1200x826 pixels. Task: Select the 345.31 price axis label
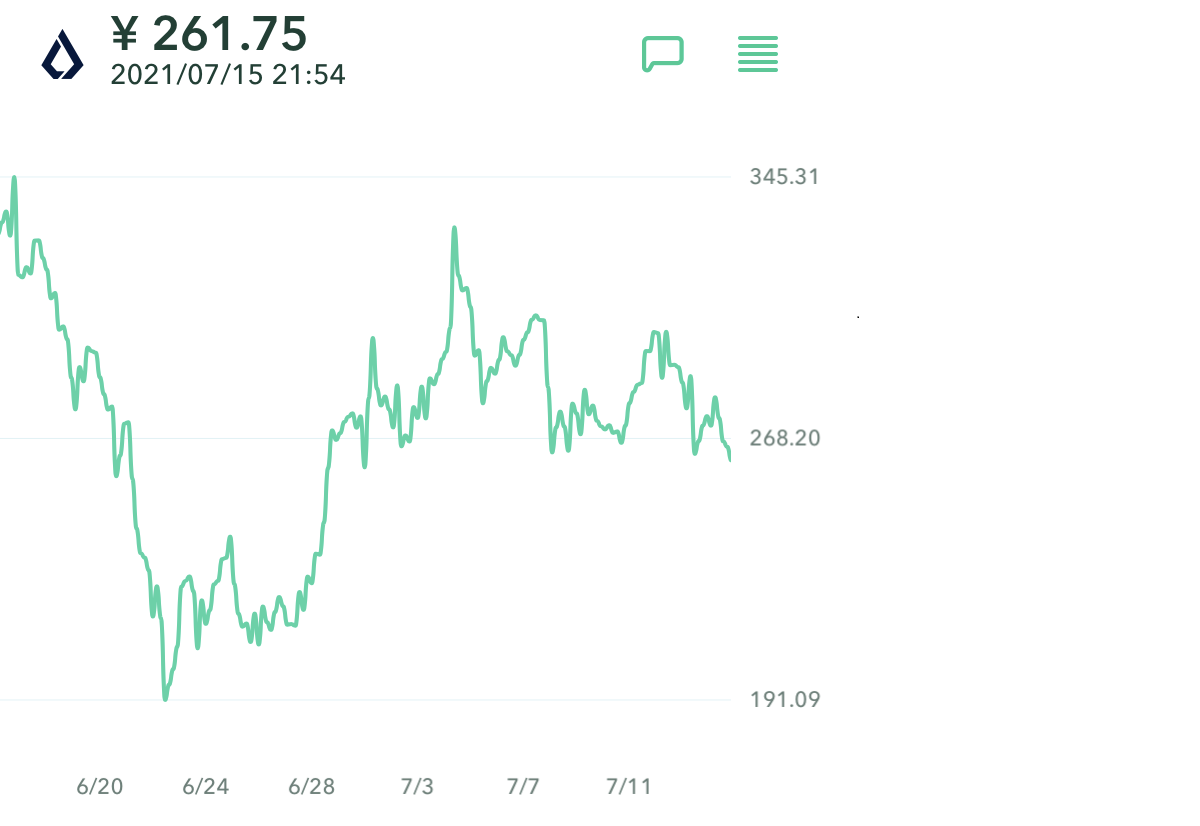[x=784, y=177]
